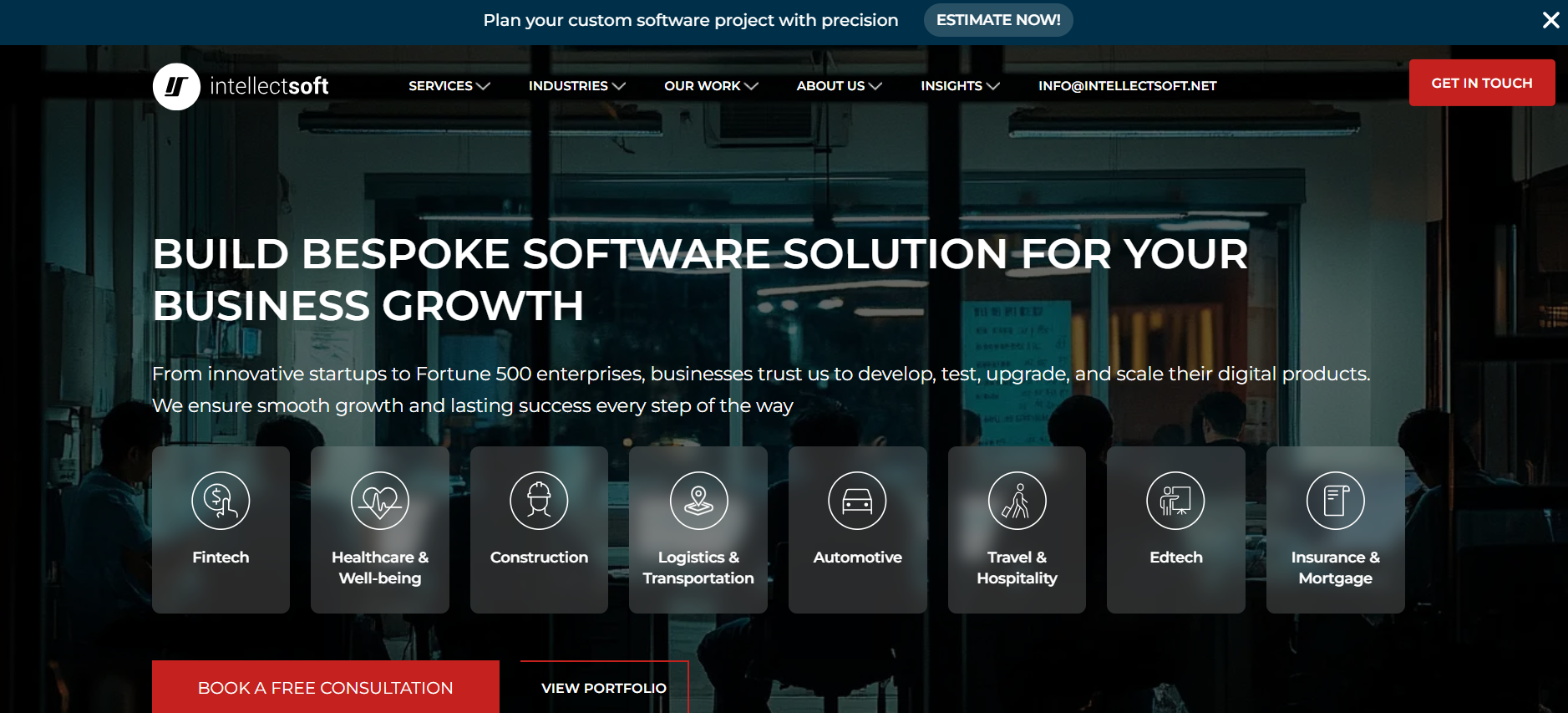This screenshot has height=713, width=1568.
Task: Click the Estimate Now! banner button
Action: pyautogui.click(x=998, y=20)
